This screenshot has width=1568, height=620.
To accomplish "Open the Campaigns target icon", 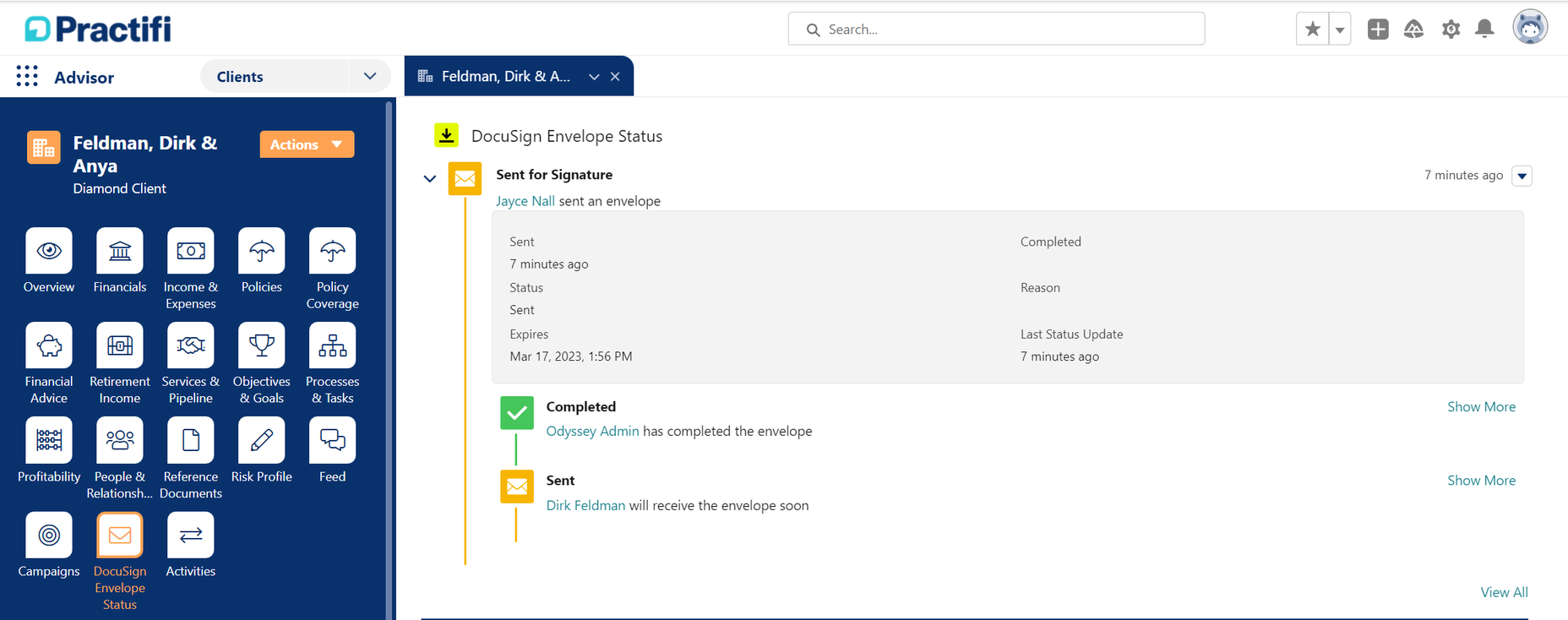I will [49, 535].
